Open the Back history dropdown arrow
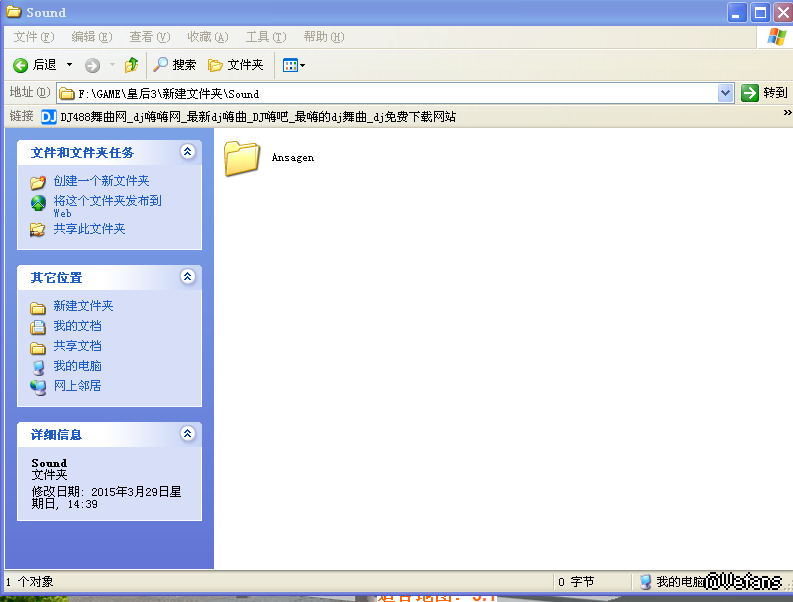This screenshot has height=602, width=793. point(70,65)
